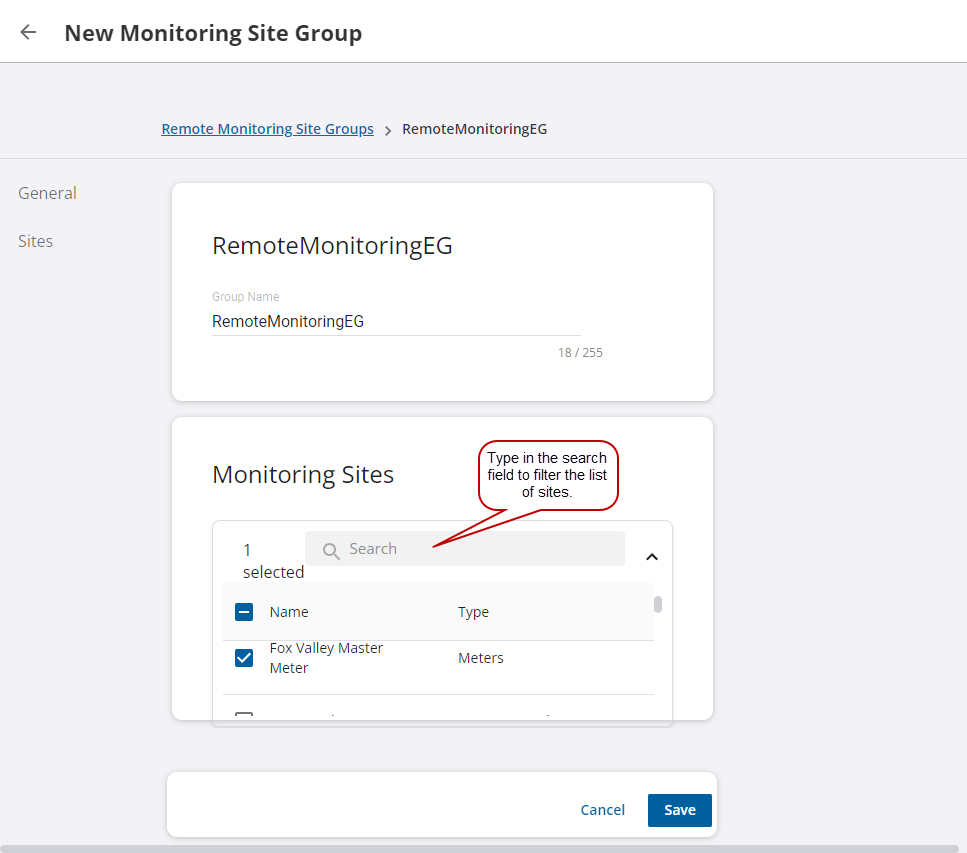Uncheck the Fox Valley Master Meter checkbox
Screen dimensions: 967x853
click(x=244, y=658)
